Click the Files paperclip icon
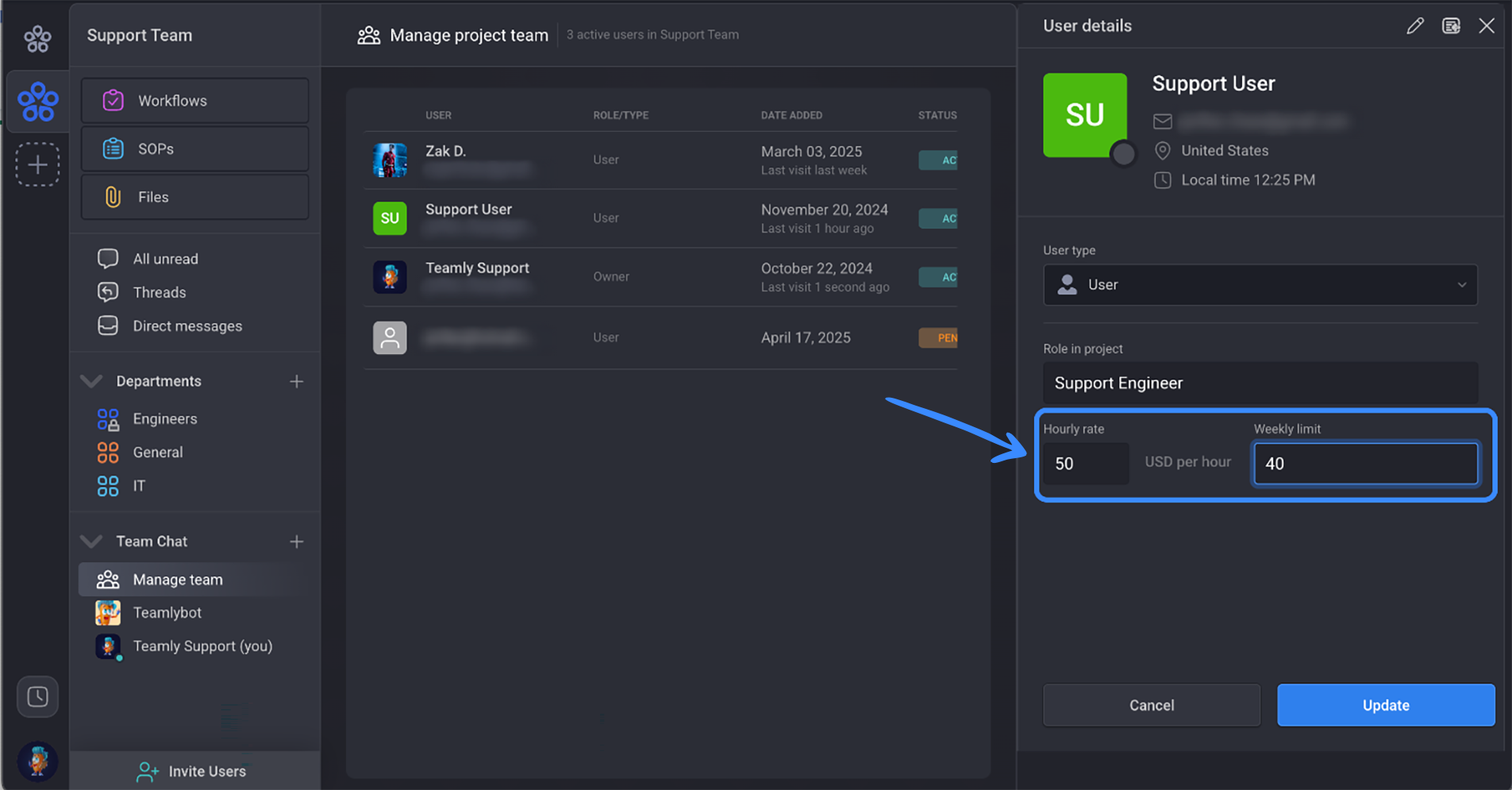1512x790 pixels. tap(113, 197)
